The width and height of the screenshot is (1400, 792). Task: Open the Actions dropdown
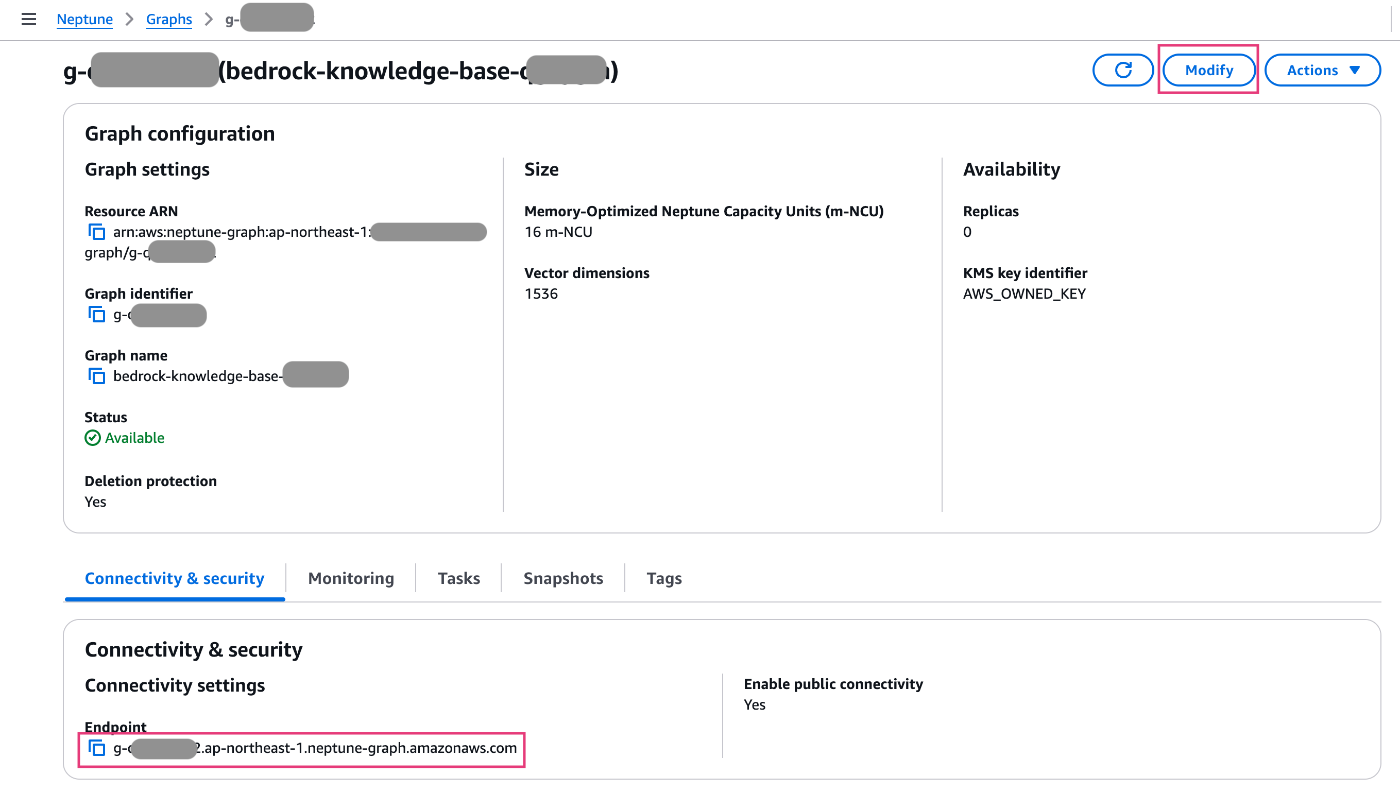[x=1323, y=70]
